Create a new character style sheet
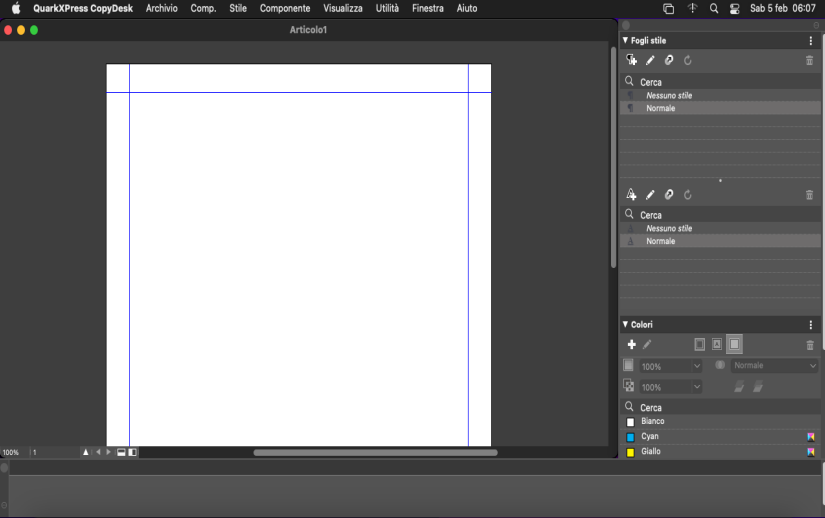The height and width of the screenshot is (518, 825). 631,195
